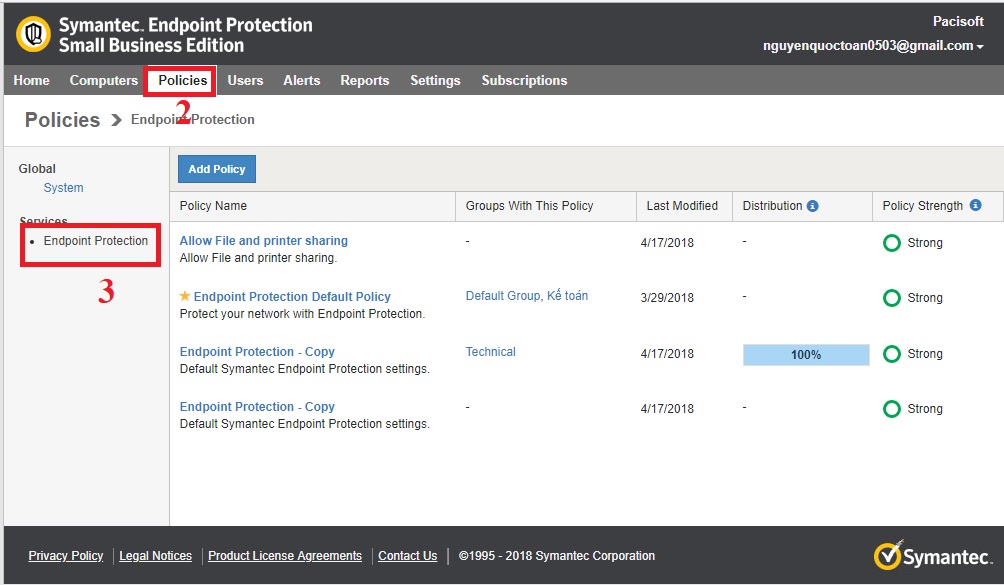Open the Reports tab
Image resolution: width=1004 pixels, height=585 pixels.
(x=365, y=81)
